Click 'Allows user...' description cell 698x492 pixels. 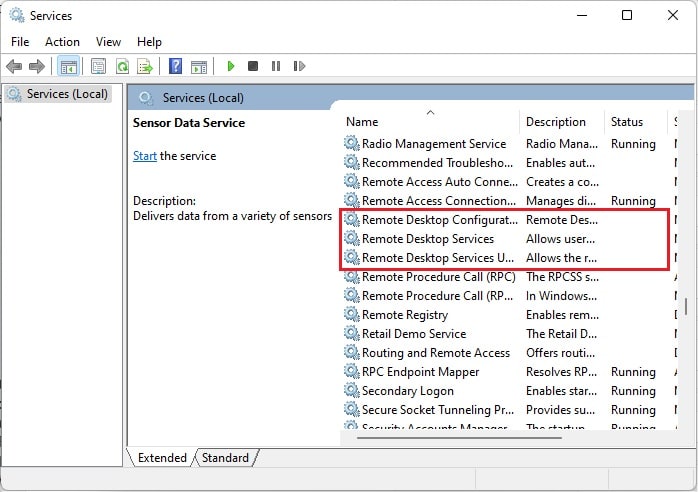pyautogui.click(x=560, y=239)
